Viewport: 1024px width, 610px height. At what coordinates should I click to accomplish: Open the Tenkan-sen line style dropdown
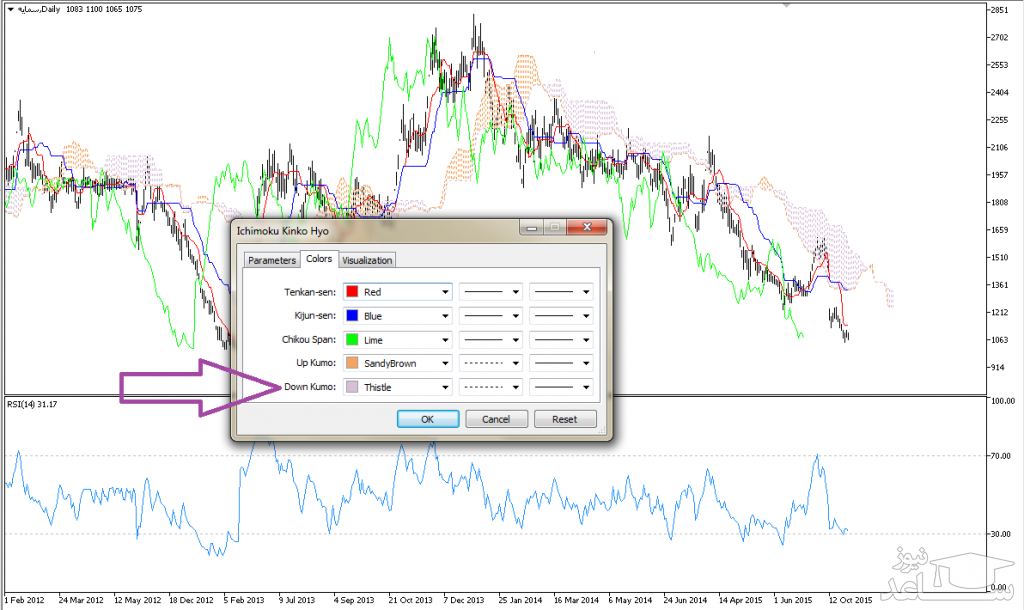pos(491,292)
